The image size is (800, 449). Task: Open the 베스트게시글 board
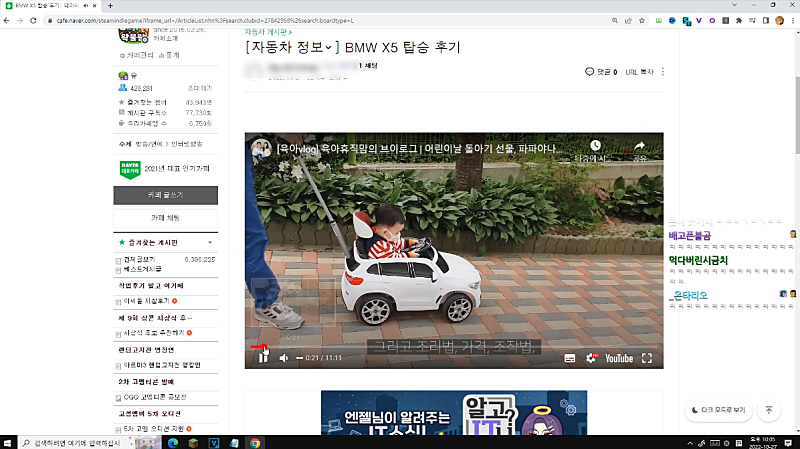[145, 270]
